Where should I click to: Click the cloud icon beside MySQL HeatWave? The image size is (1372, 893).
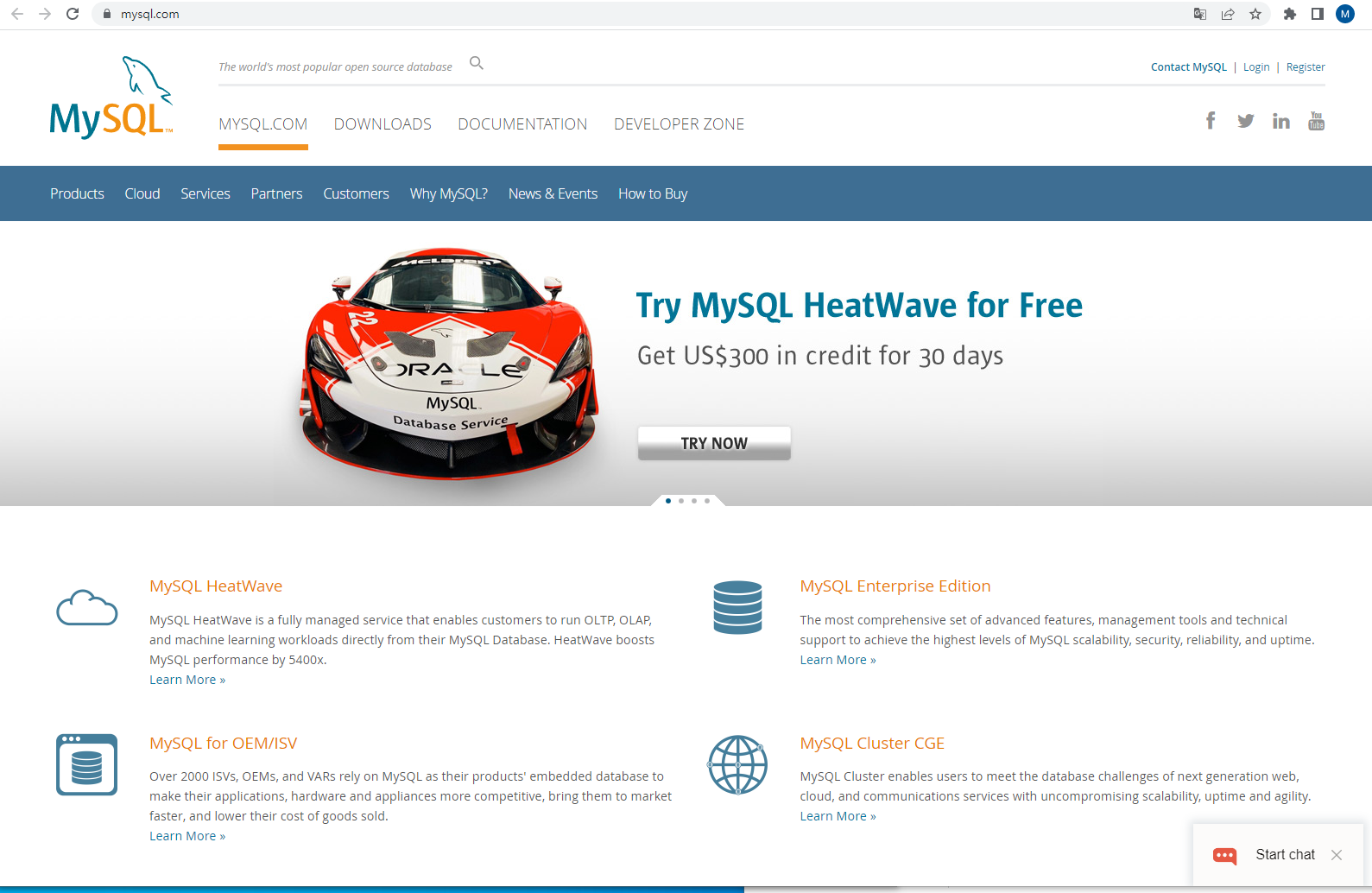pos(86,608)
